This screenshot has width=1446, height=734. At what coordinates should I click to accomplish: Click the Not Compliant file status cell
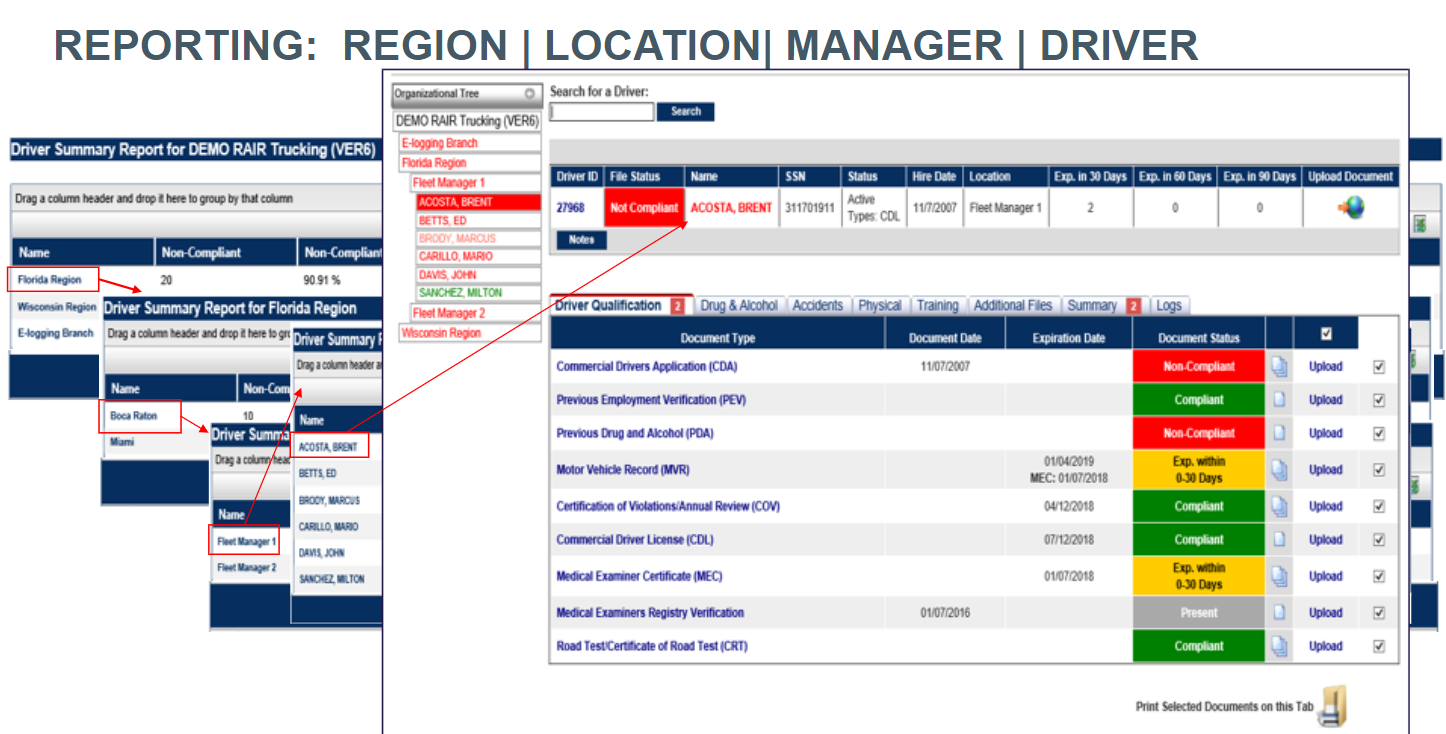[x=644, y=208]
